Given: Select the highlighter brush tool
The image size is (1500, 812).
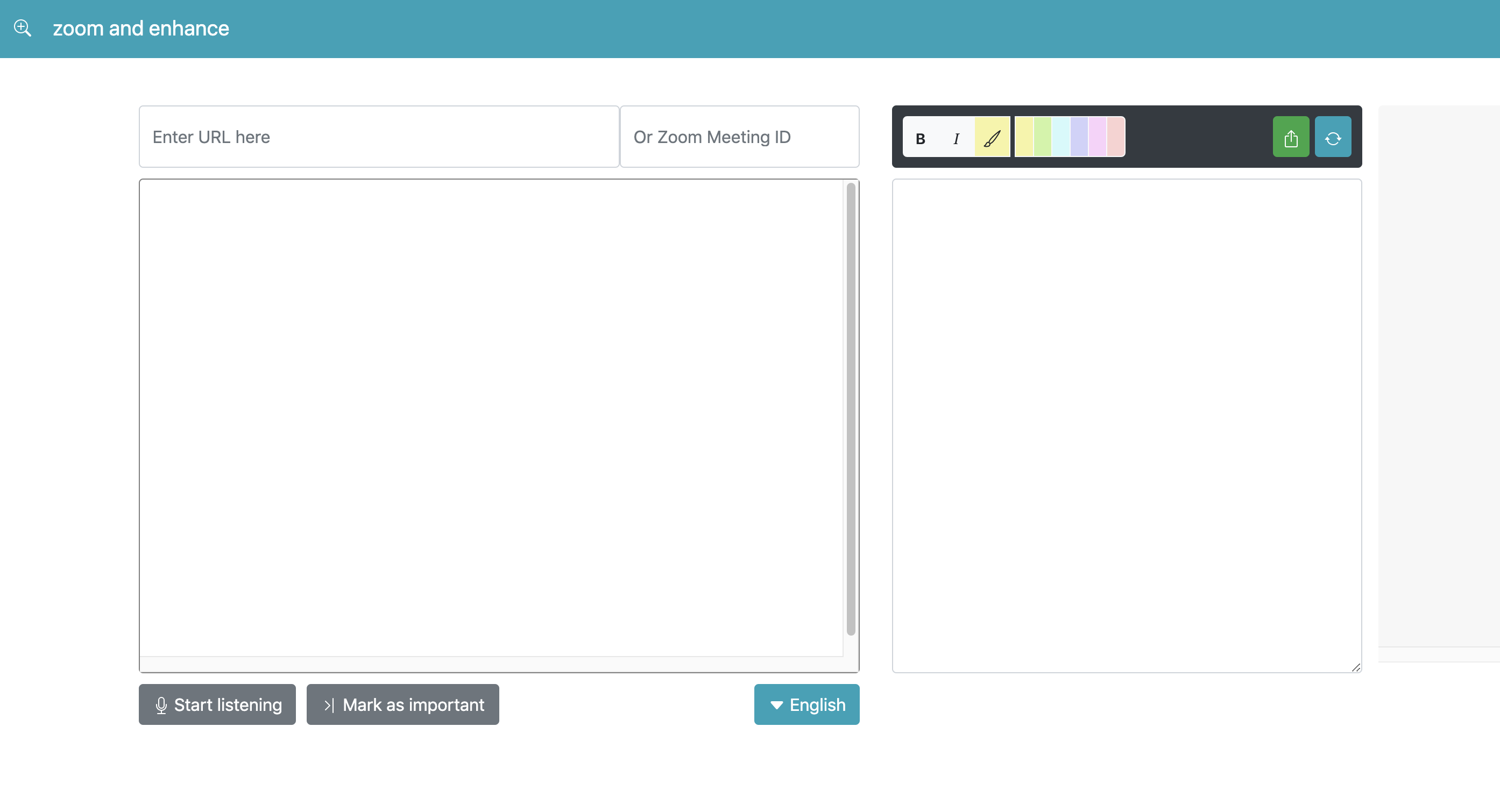Looking at the screenshot, I should 992,137.
